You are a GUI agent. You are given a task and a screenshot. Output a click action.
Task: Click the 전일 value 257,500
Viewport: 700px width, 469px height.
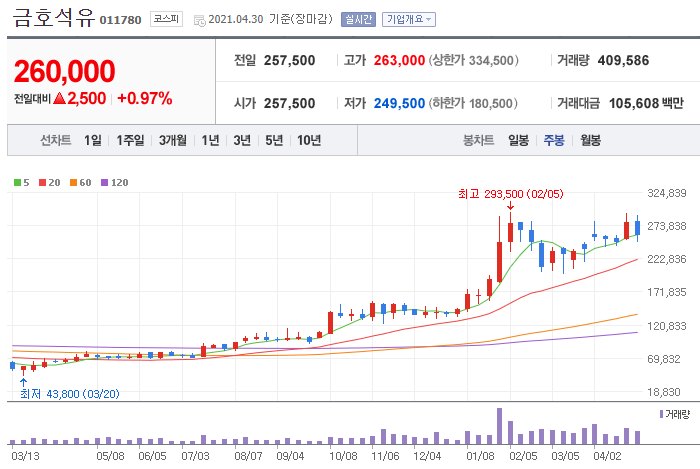click(289, 60)
